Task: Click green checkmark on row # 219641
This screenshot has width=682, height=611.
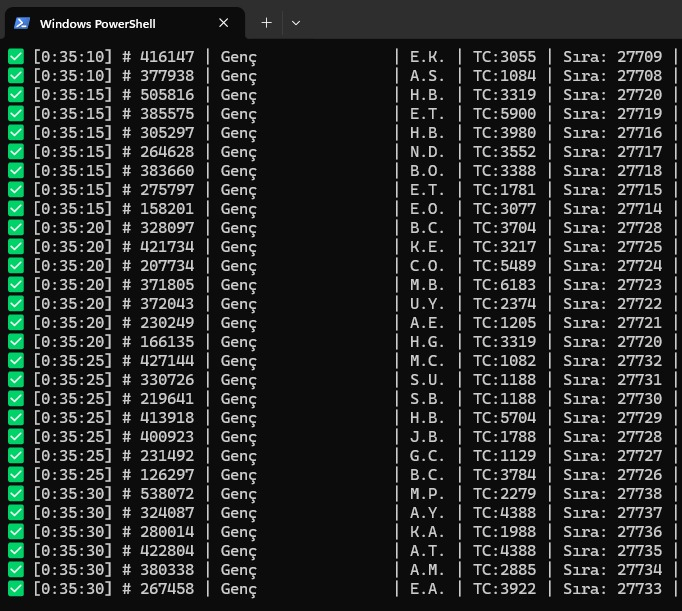Action: [16, 399]
